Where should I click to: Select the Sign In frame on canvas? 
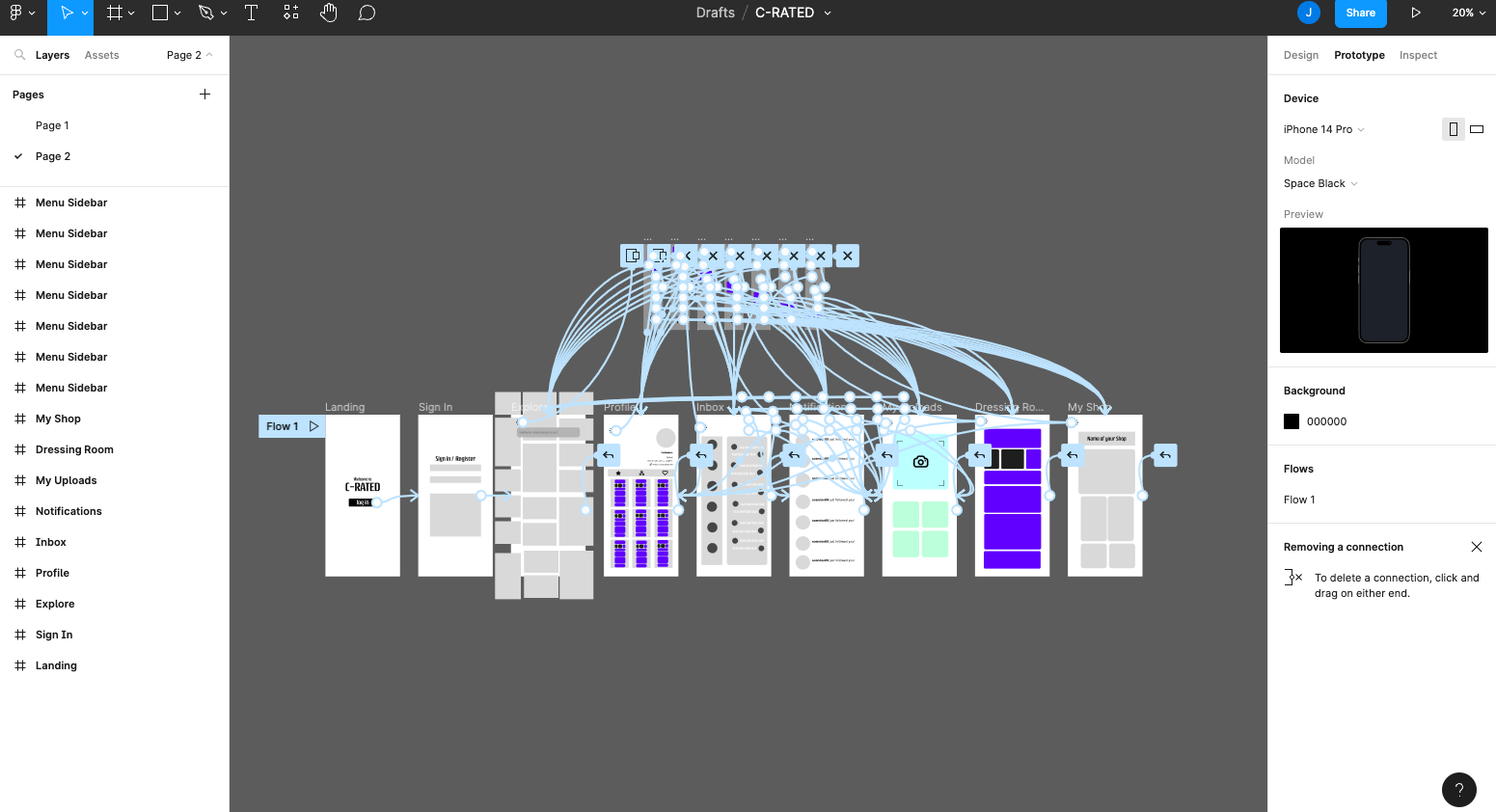click(455, 496)
